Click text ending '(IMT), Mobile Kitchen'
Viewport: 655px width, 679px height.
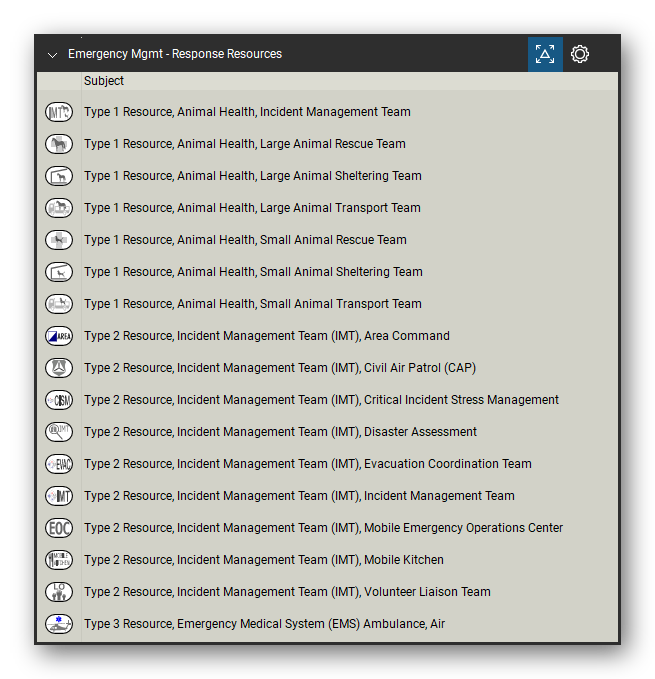[264, 560]
